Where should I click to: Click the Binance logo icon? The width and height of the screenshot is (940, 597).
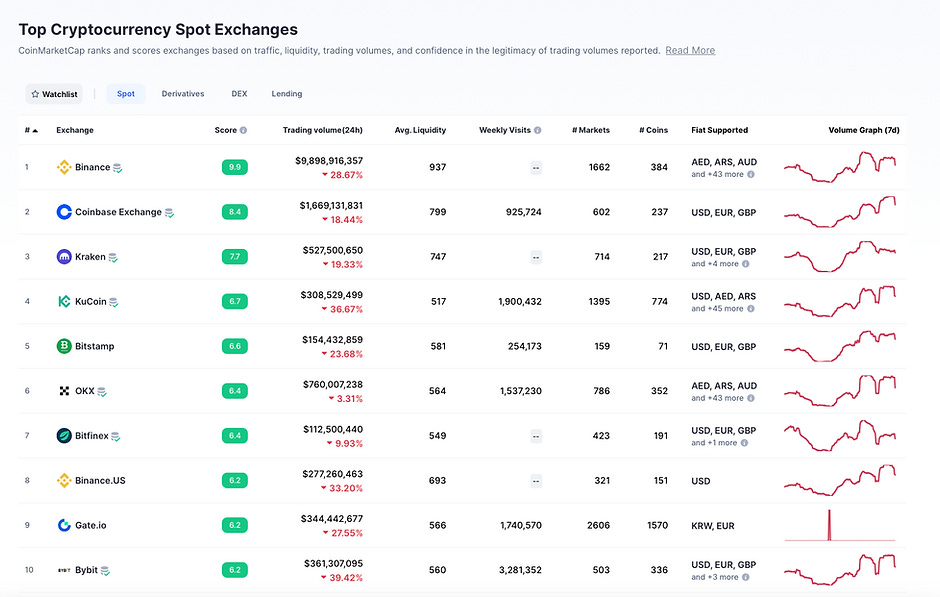64,167
